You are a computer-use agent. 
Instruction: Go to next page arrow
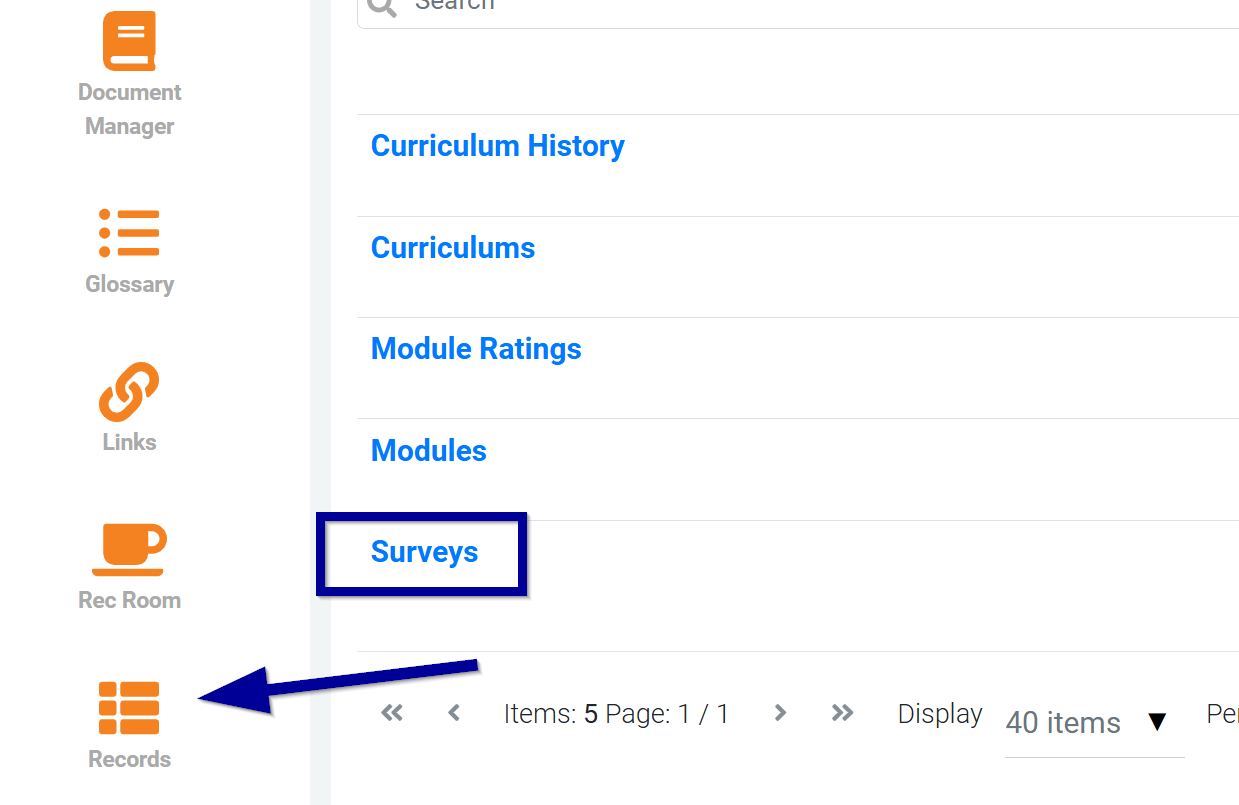[780, 713]
